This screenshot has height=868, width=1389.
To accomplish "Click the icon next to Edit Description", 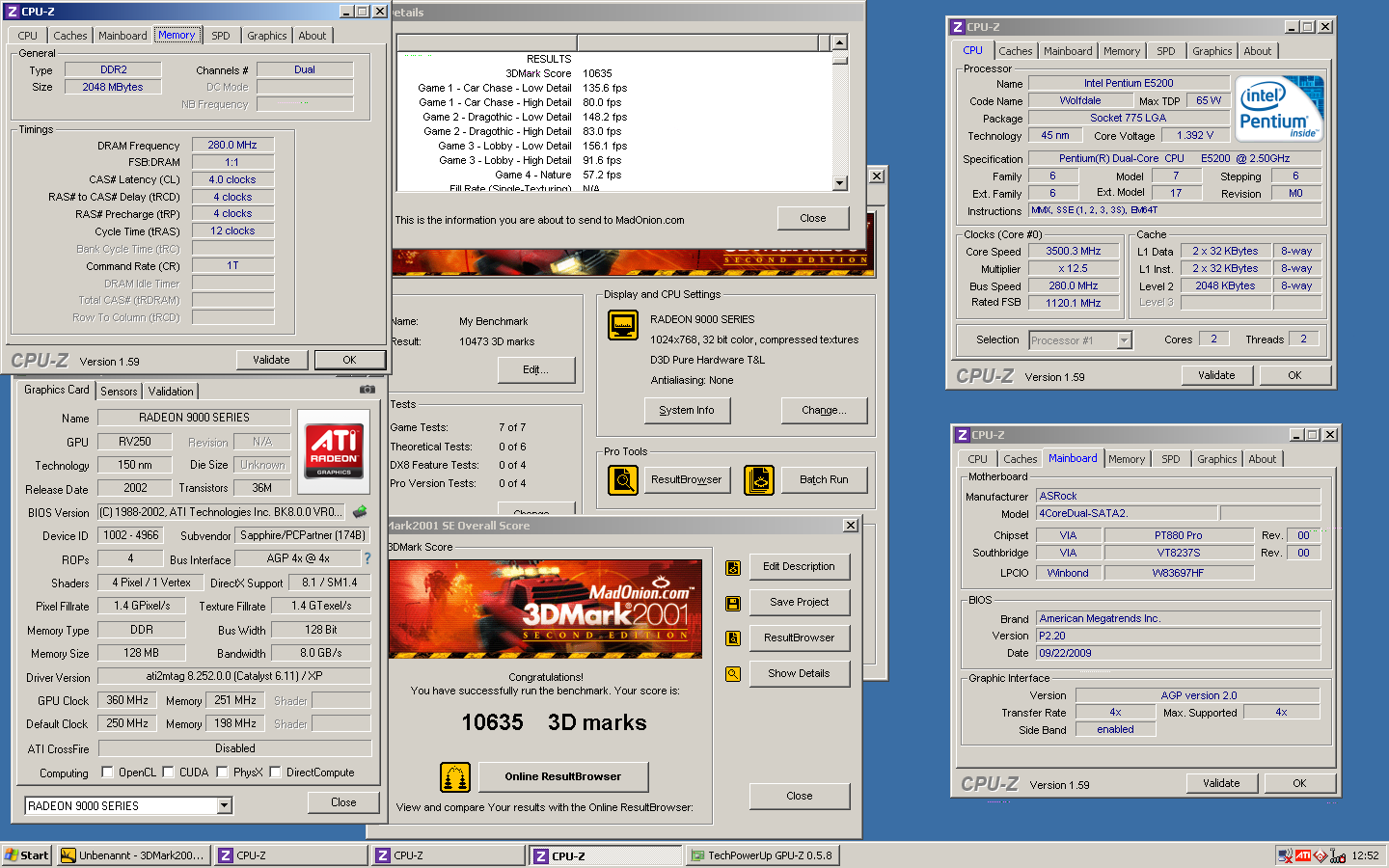I will (733, 567).
